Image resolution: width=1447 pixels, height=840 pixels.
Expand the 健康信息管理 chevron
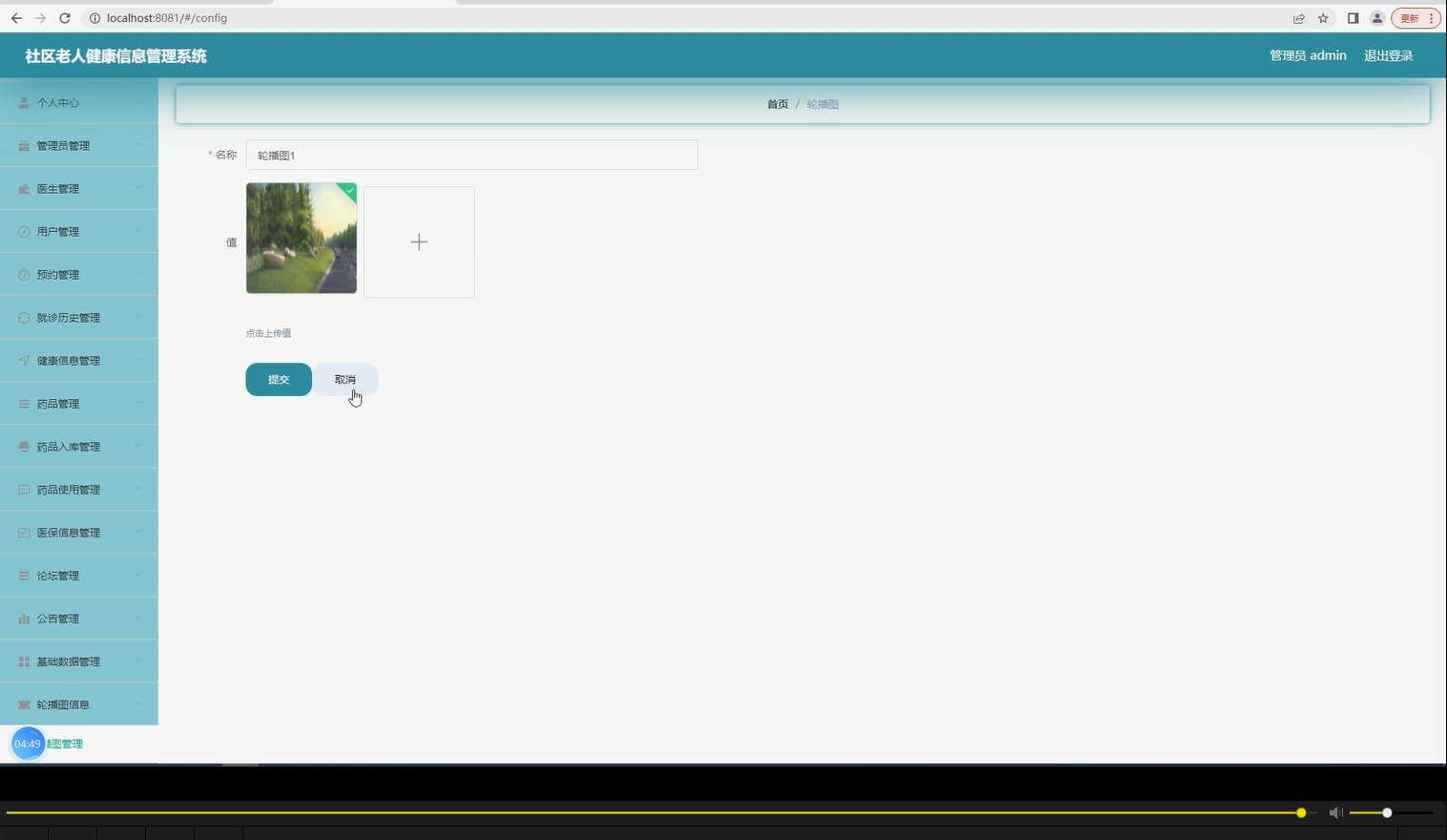click(139, 361)
